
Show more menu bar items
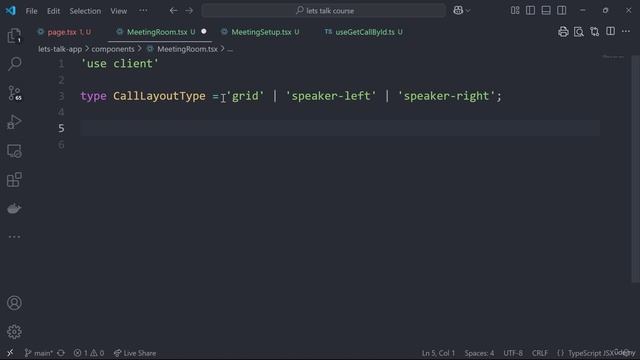[x=143, y=11]
